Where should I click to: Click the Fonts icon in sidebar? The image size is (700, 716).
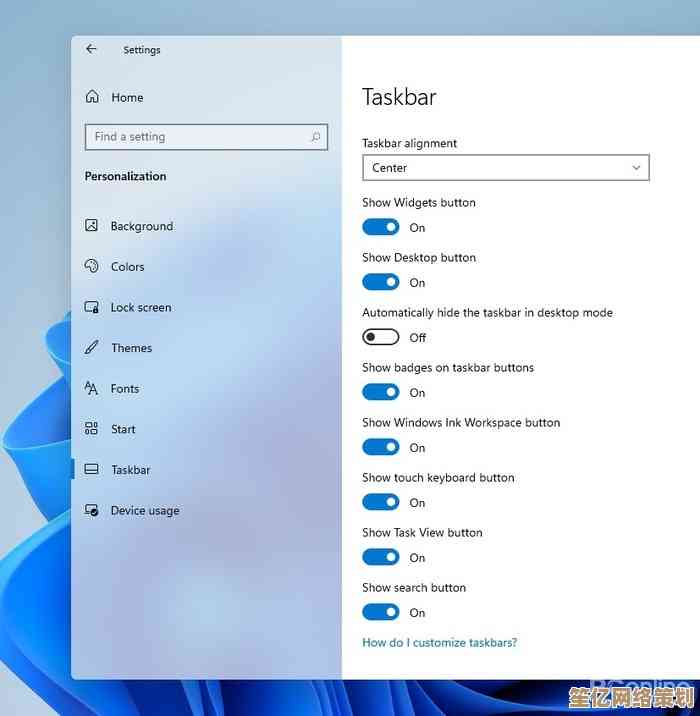[x=91, y=388]
